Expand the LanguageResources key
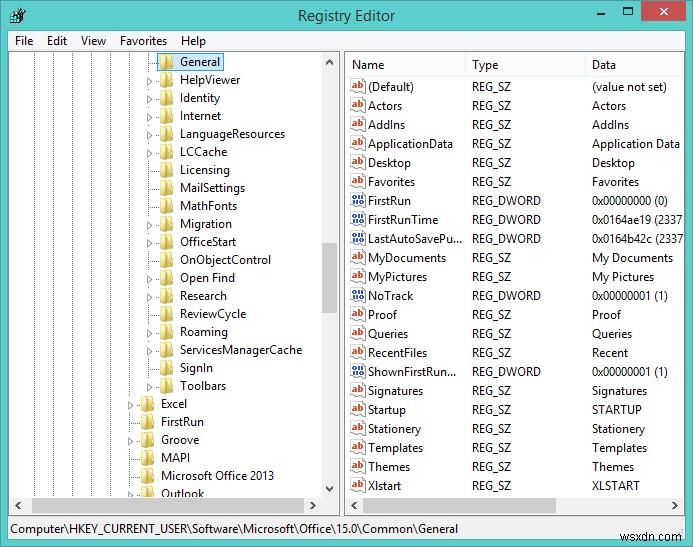 point(149,135)
